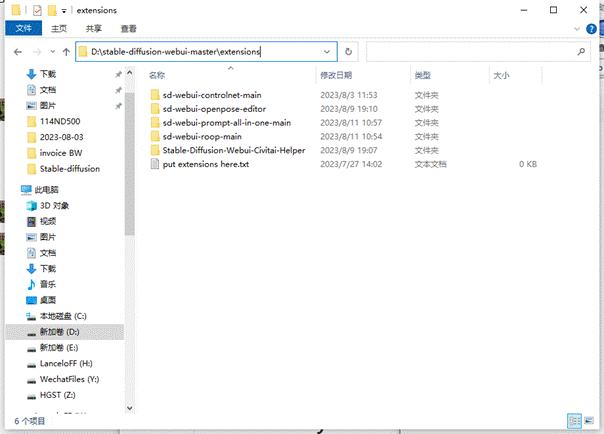The width and height of the screenshot is (604, 434).
Task: Select the sd-webui-controlnet-main folder icon
Action: click(155, 95)
